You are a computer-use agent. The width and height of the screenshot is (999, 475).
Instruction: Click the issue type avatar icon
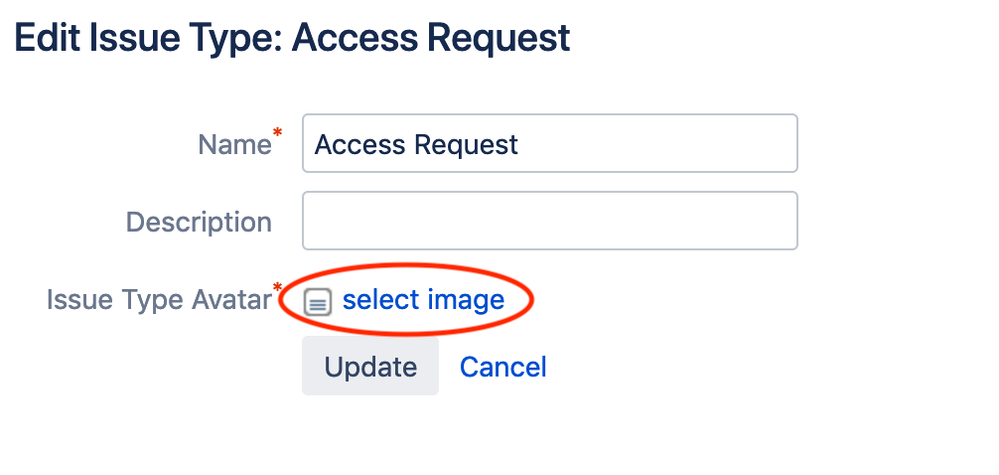(x=317, y=302)
